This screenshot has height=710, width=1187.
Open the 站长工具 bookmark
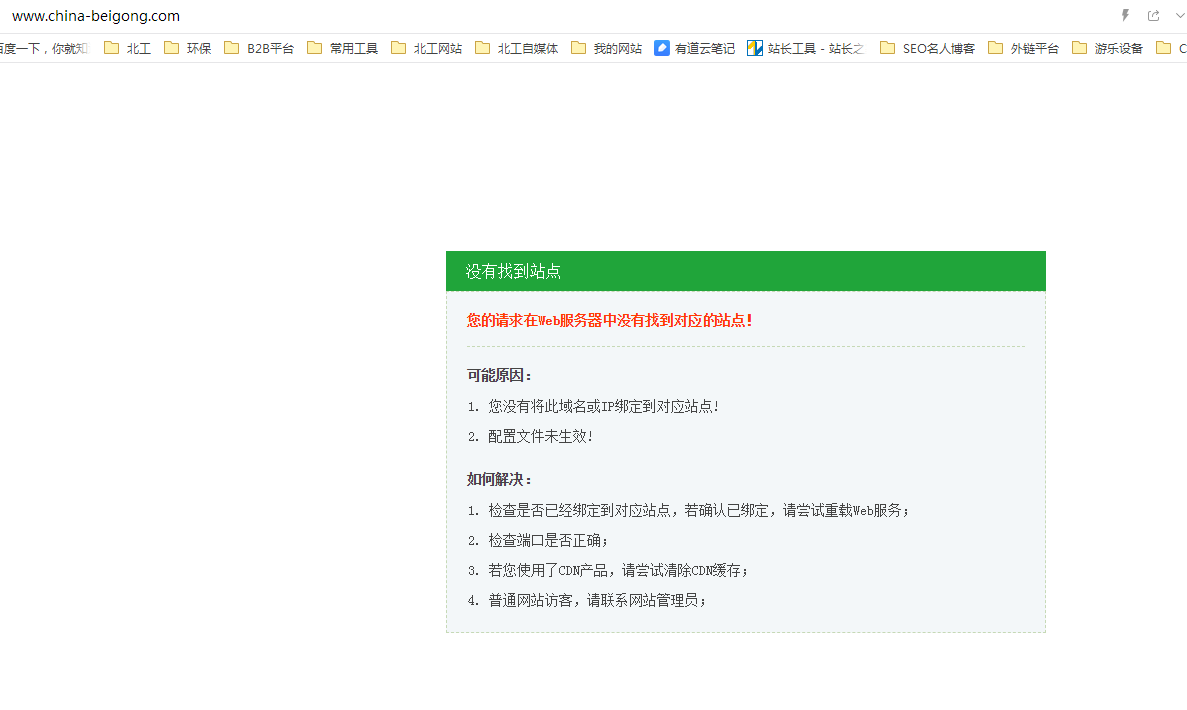tap(805, 48)
